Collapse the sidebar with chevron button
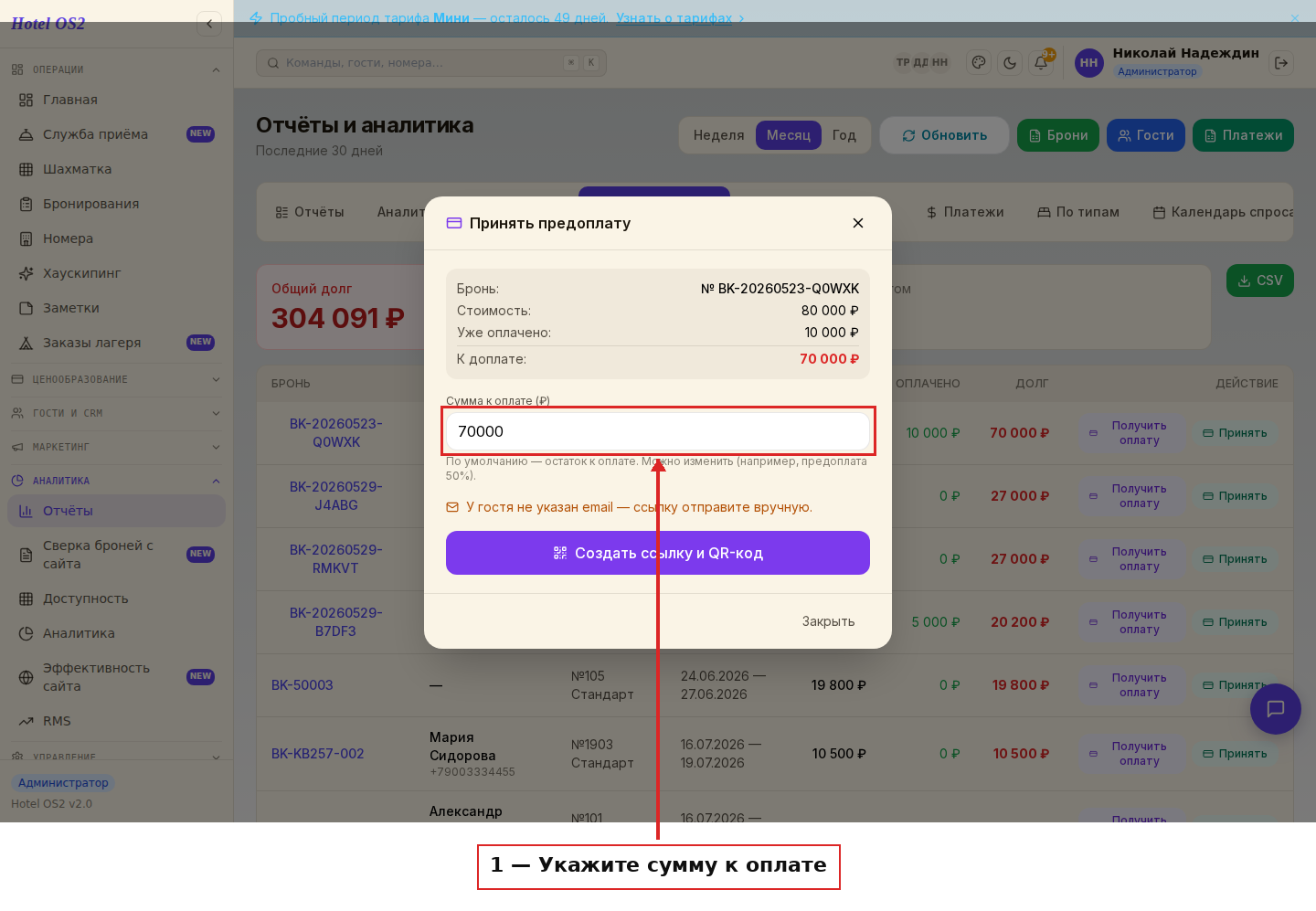The image size is (1316, 911). tap(209, 24)
